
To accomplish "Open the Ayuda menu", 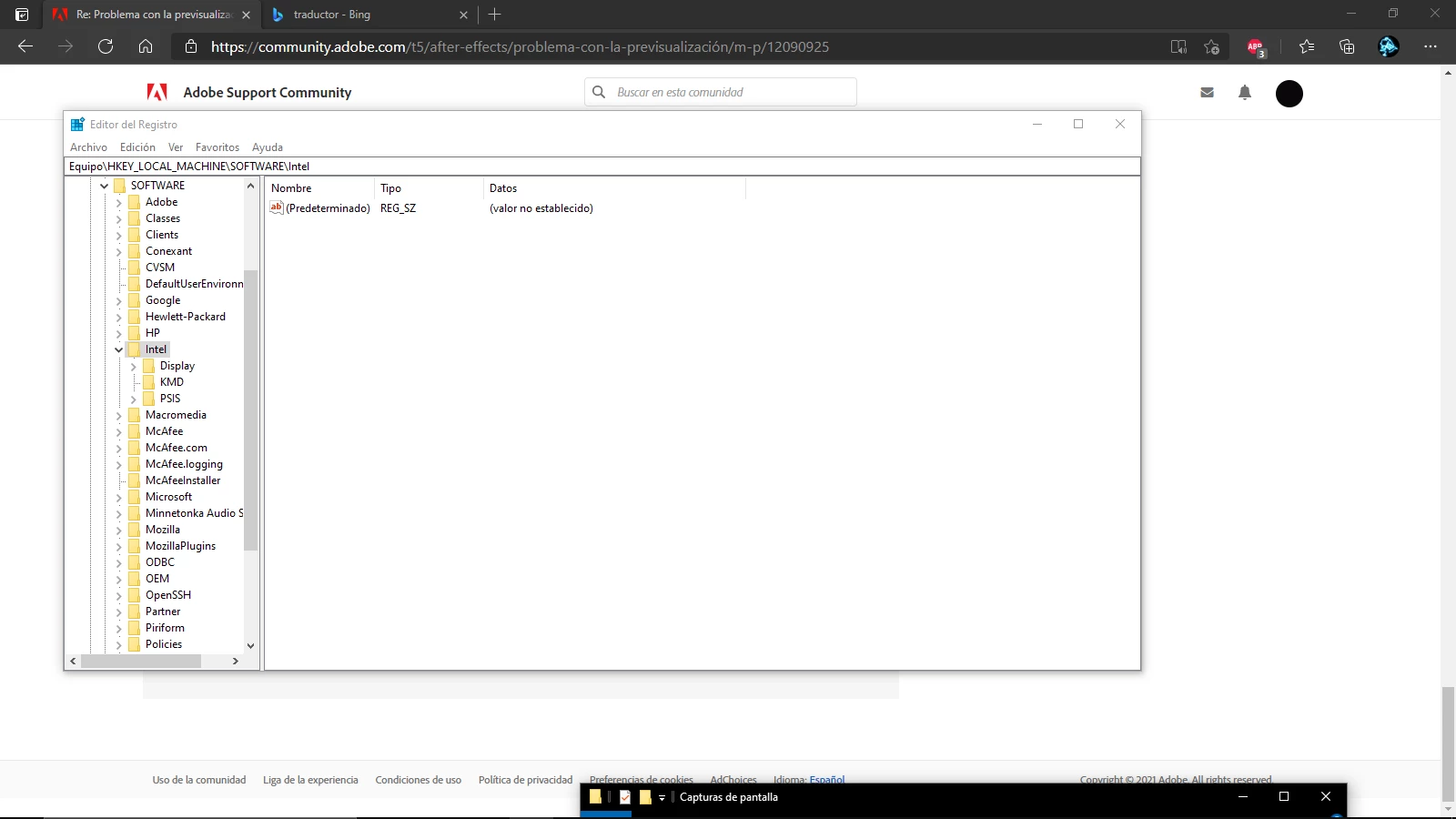I will point(268,147).
